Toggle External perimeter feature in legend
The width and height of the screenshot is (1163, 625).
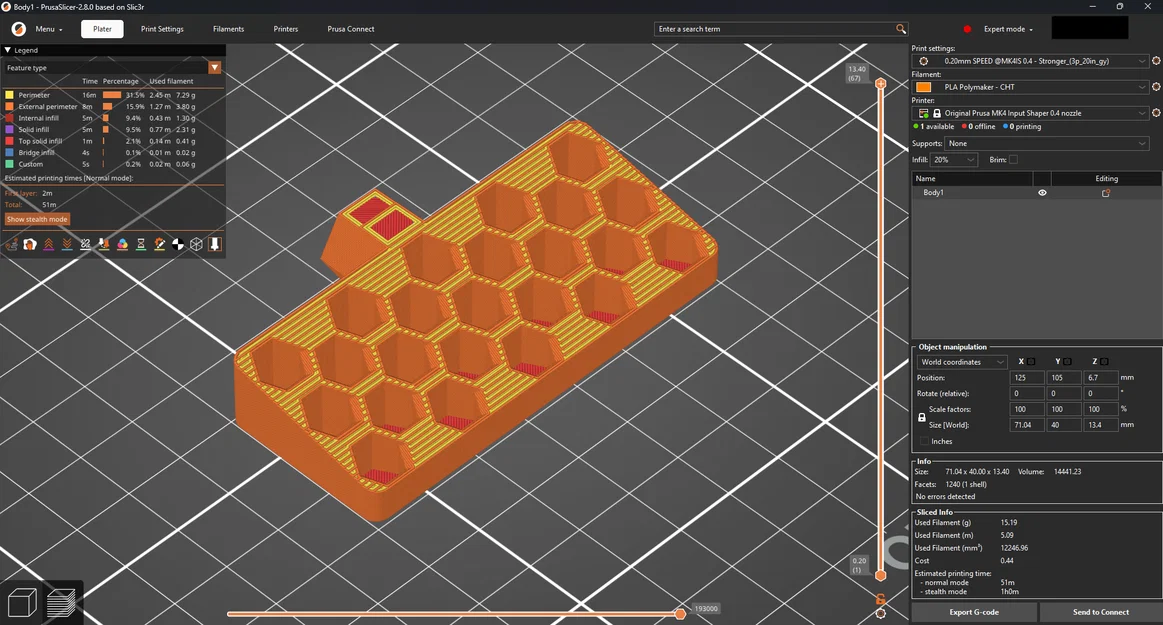(x=100, y=107)
